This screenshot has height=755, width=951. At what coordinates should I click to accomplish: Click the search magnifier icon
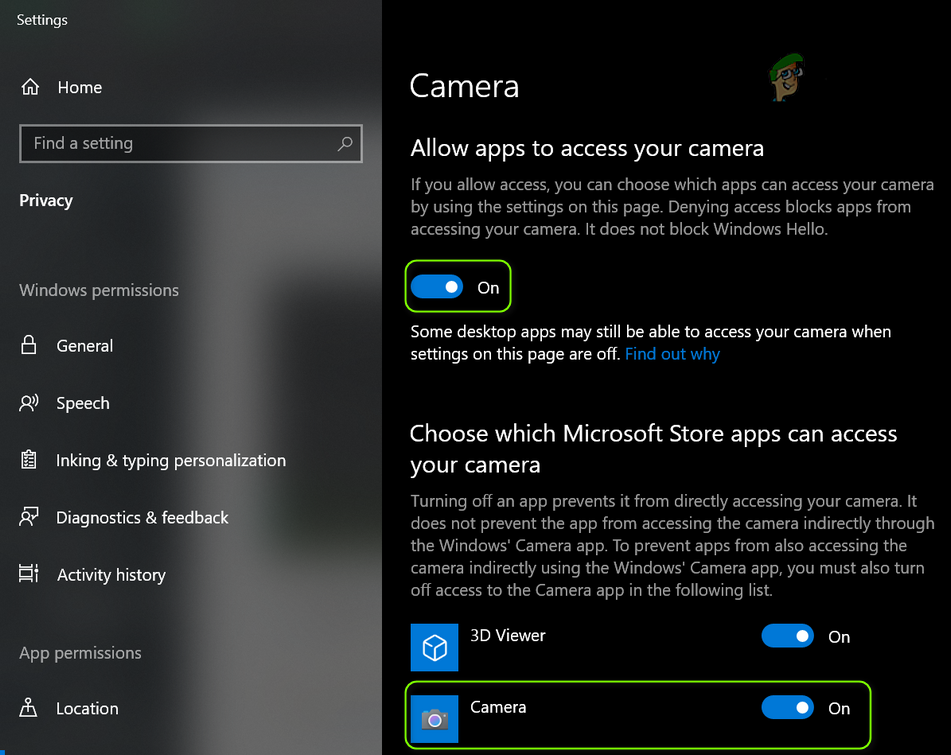[x=345, y=144]
